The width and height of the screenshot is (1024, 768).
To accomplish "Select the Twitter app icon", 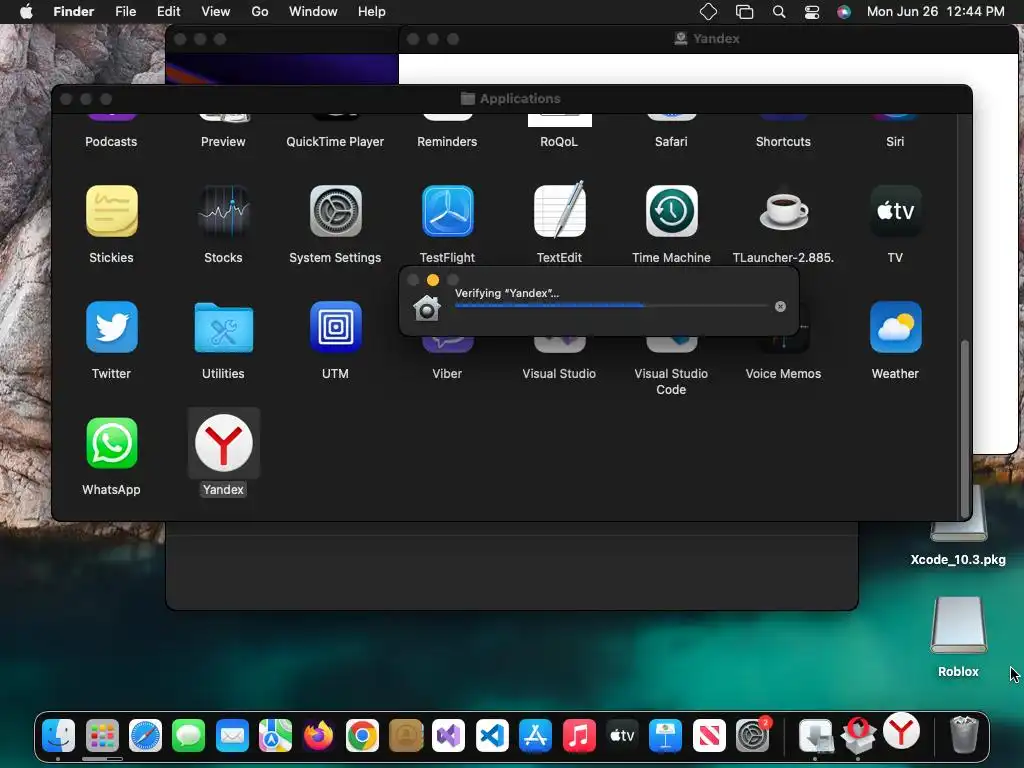I will click(x=112, y=327).
